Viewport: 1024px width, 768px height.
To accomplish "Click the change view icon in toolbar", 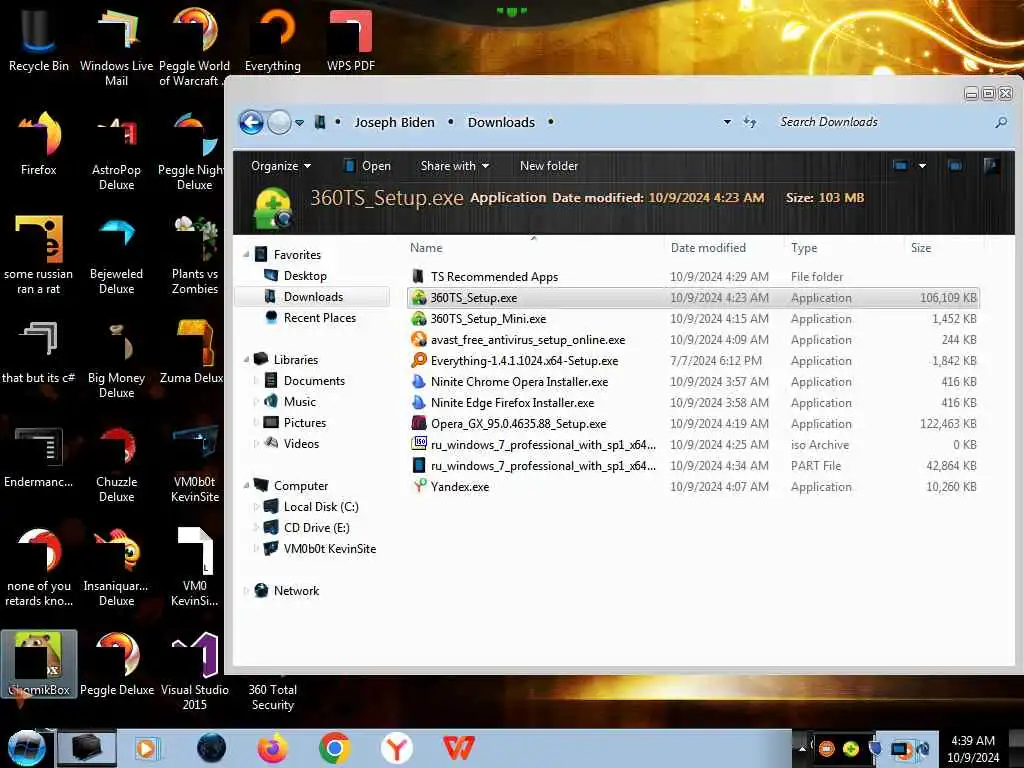I will tap(900, 166).
